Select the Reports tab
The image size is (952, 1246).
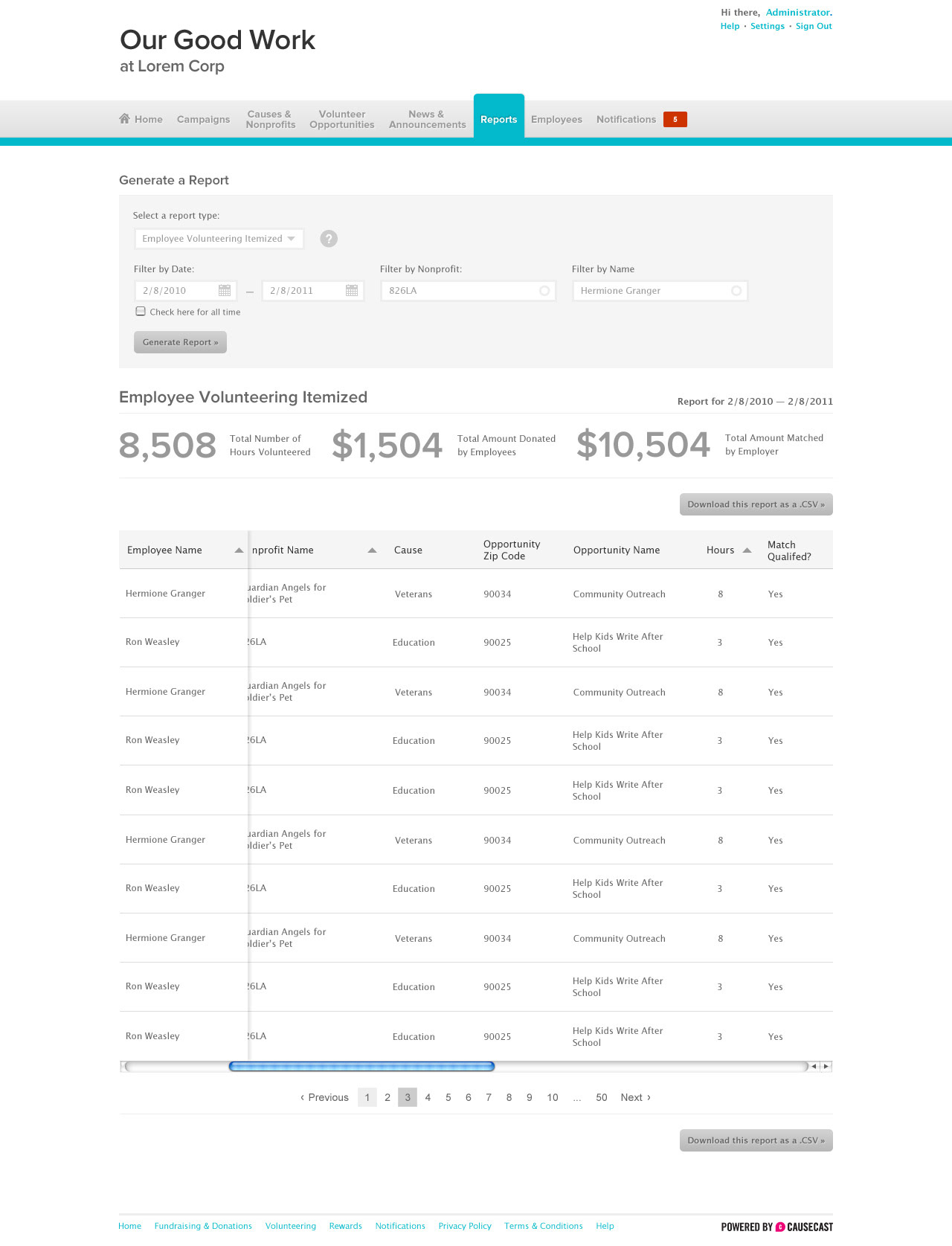(499, 119)
